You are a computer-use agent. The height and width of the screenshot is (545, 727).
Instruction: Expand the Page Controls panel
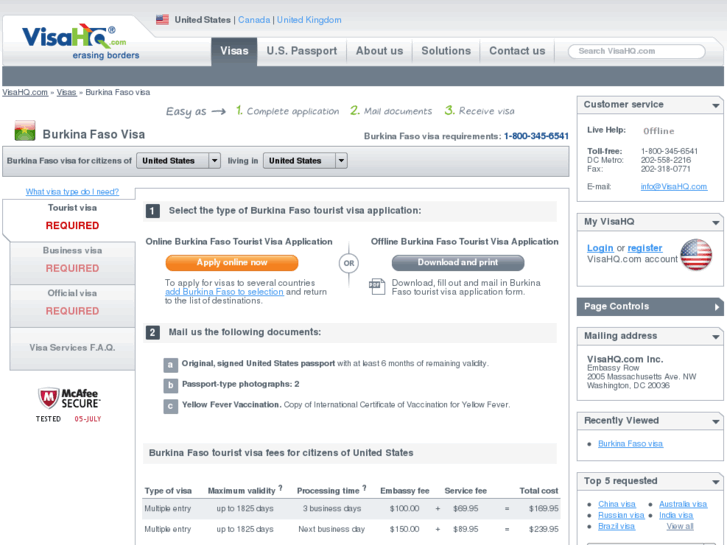pos(717,307)
